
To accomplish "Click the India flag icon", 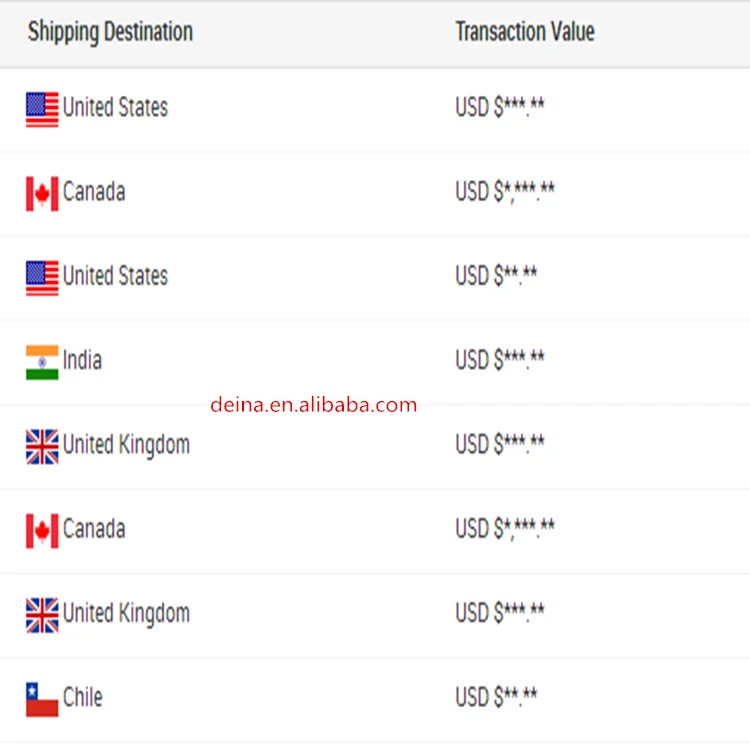I will pyautogui.click(x=42, y=363).
